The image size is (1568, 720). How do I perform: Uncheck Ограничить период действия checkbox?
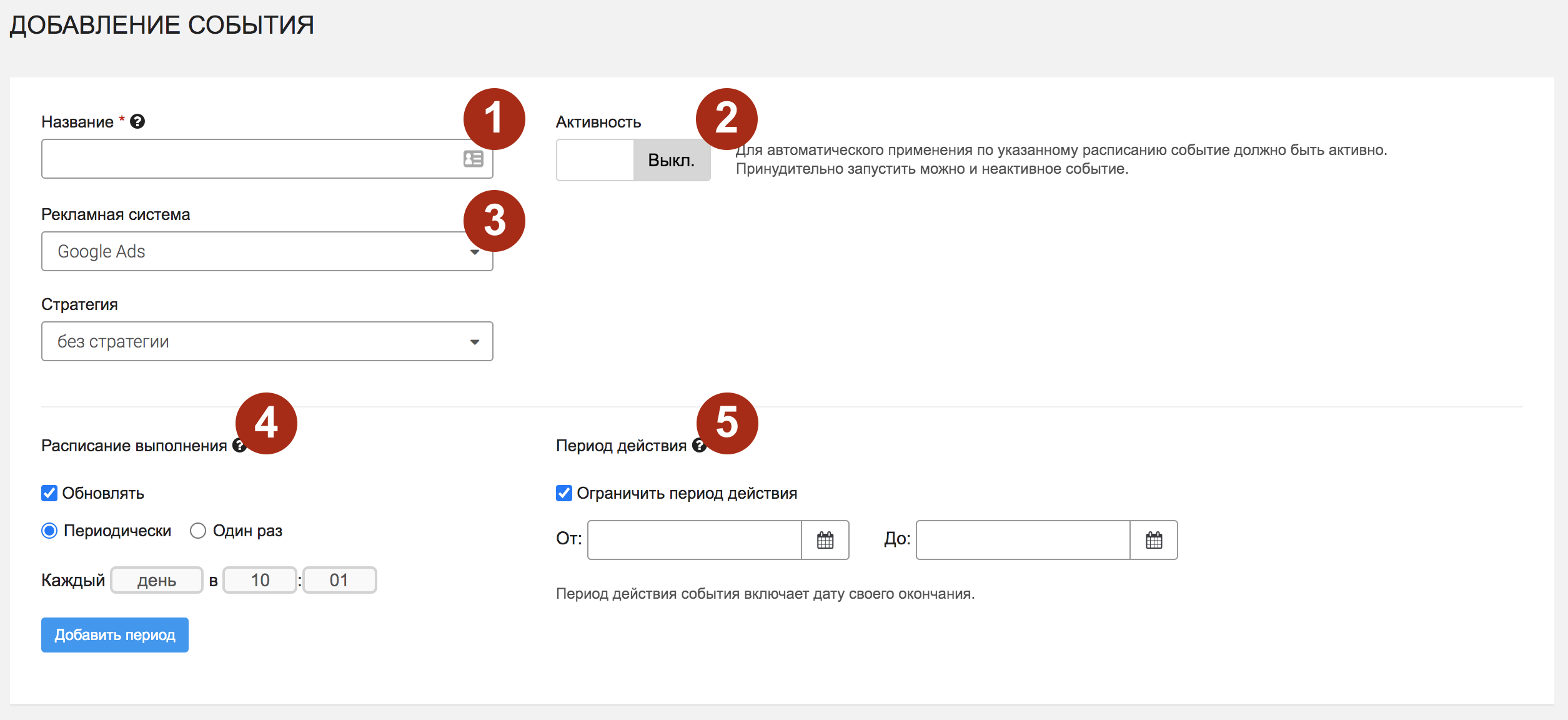click(563, 493)
